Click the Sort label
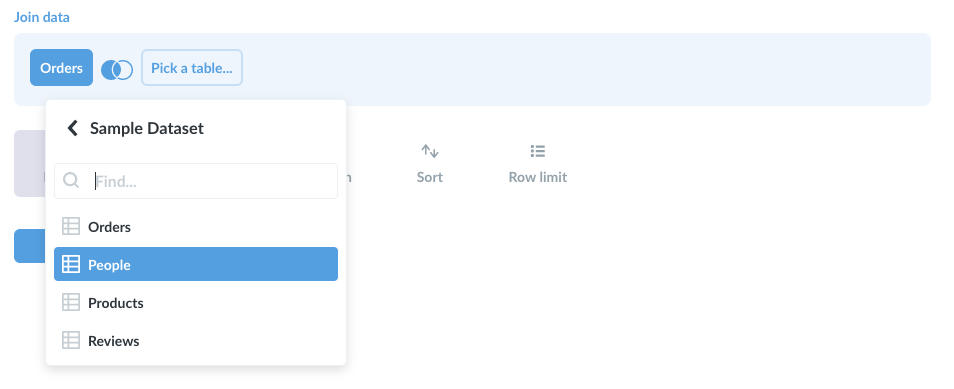The image size is (954, 389). (430, 177)
